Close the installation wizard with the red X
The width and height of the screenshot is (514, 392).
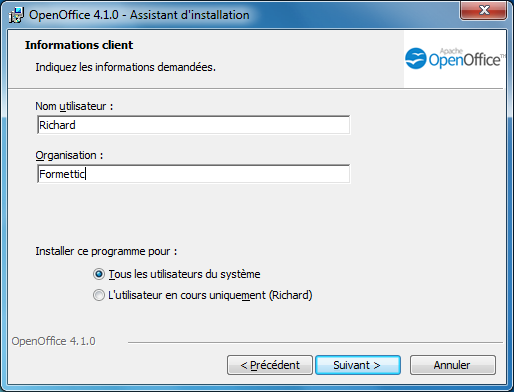pyautogui.click(x=484, y=10)
